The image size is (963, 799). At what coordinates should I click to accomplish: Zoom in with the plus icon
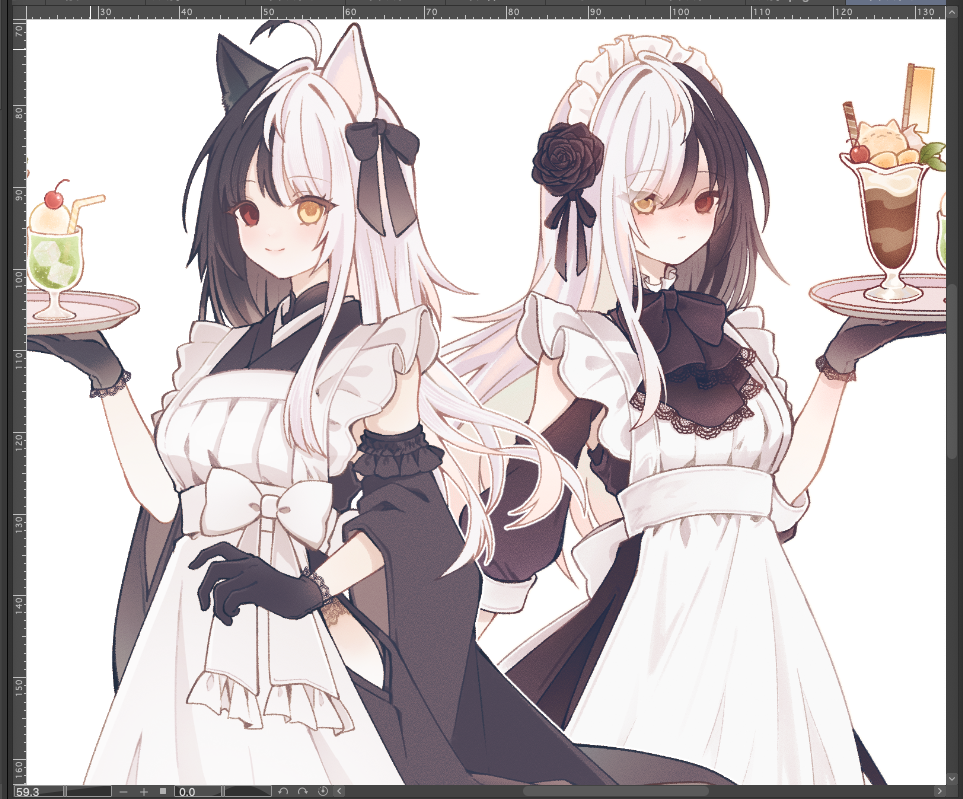click(x=143, y=791)
